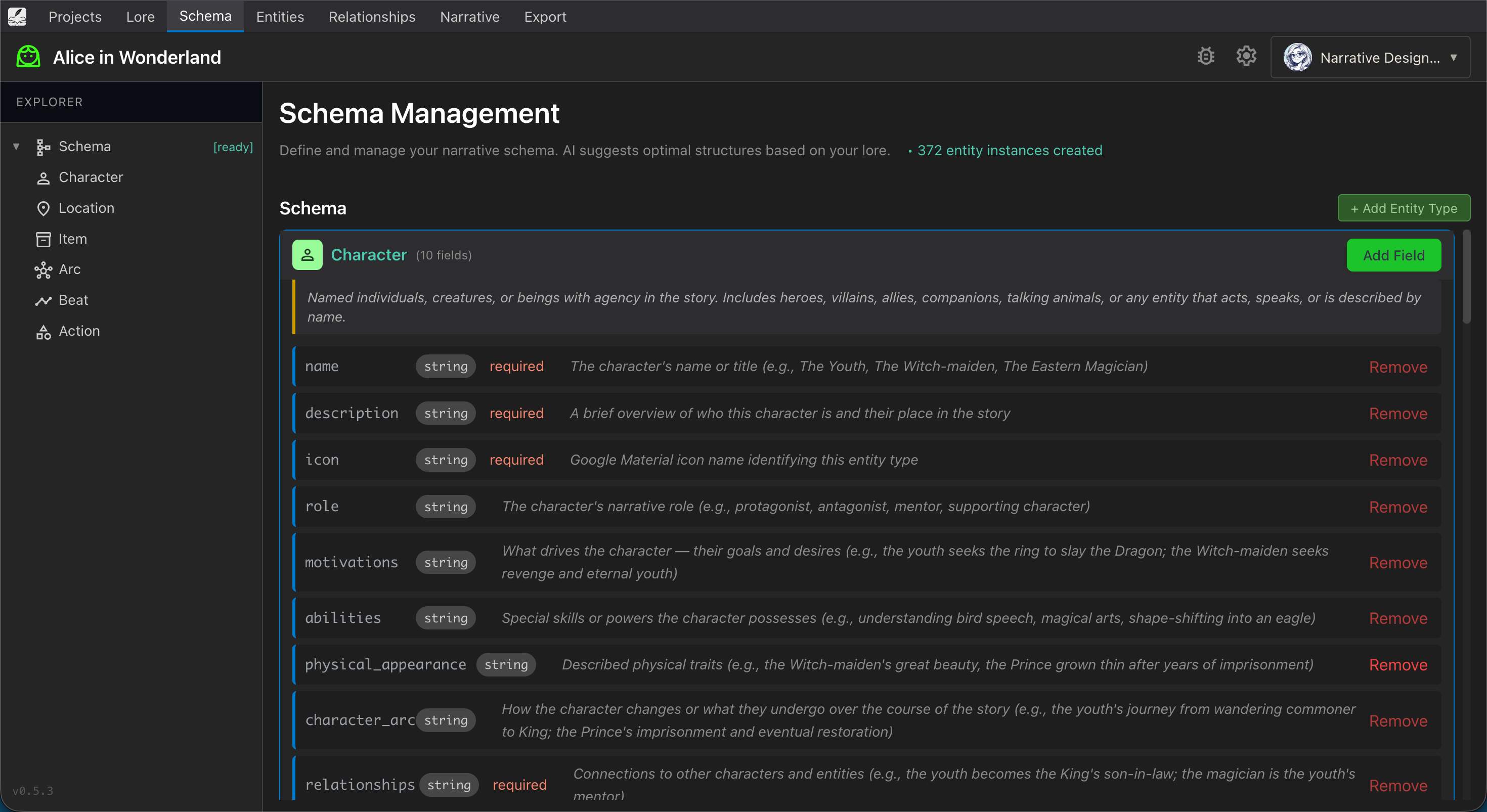The height and width of the screenshot is (812, 1487).
Task: Click the Character icon on the schema card
Action: [x=307, y=254]
